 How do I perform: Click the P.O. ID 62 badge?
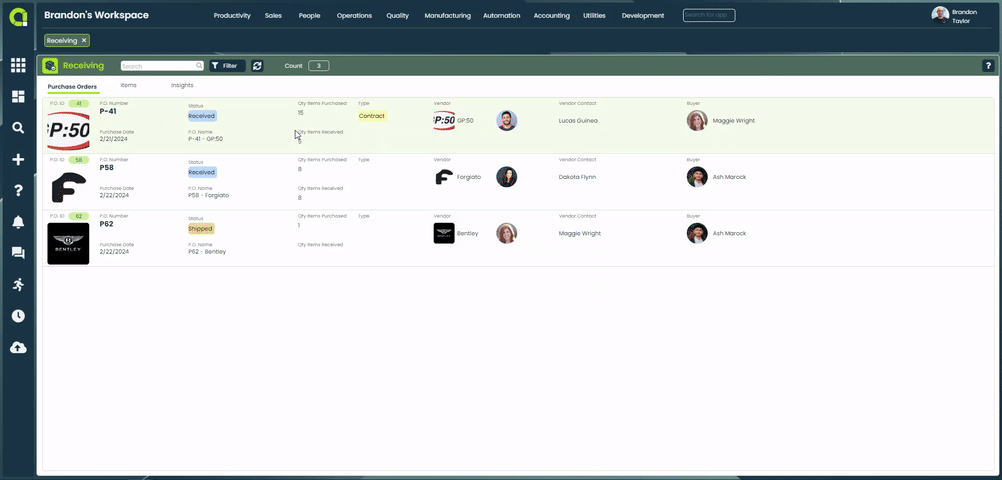click(x=79, y=216)
